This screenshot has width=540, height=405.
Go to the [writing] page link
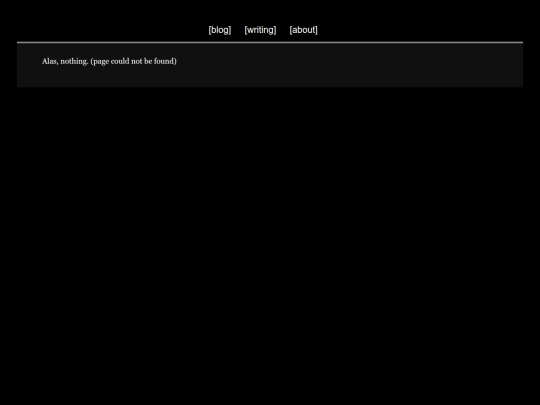click(260, 30)
